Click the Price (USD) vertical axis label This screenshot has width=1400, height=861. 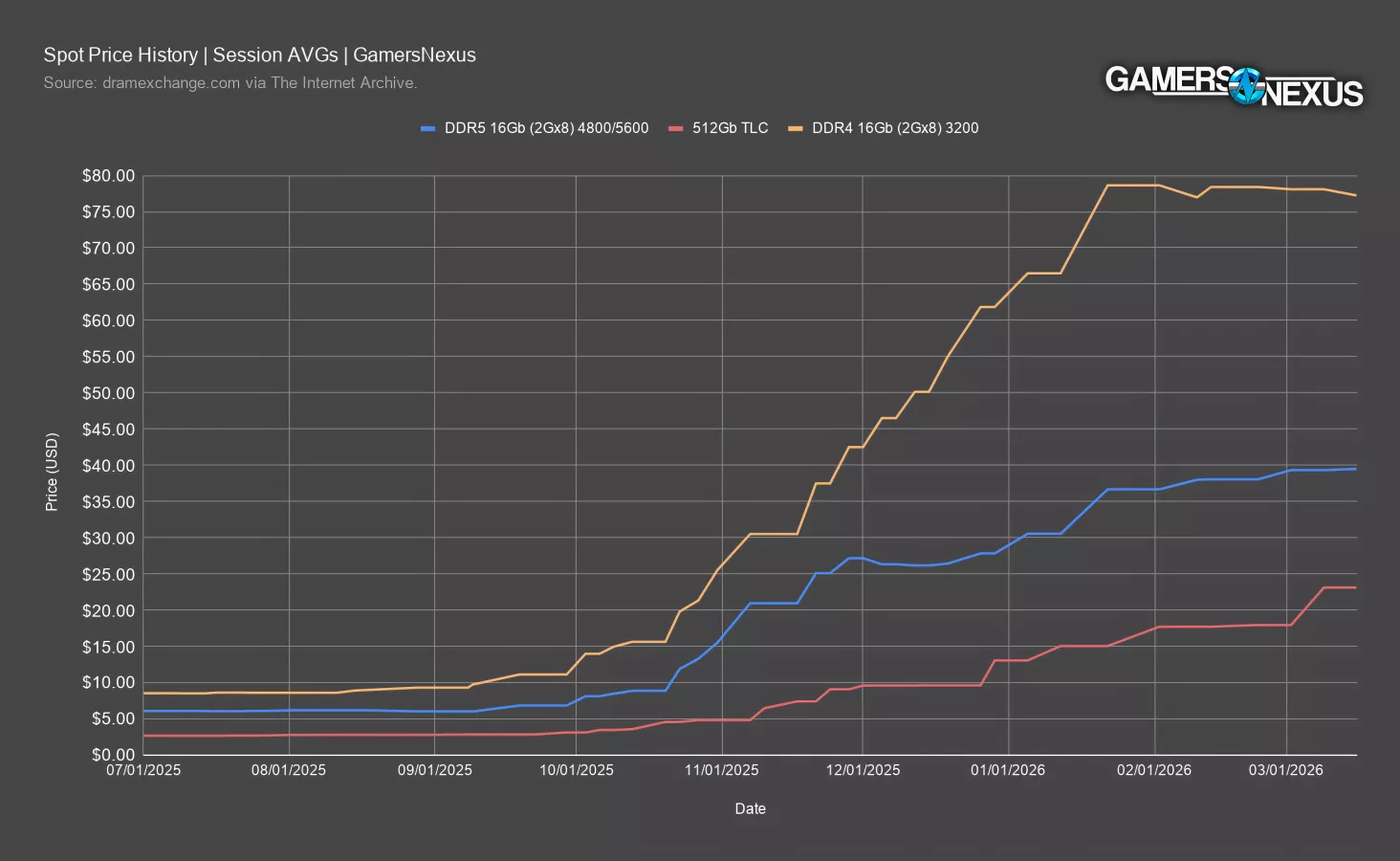click(52, 472)
